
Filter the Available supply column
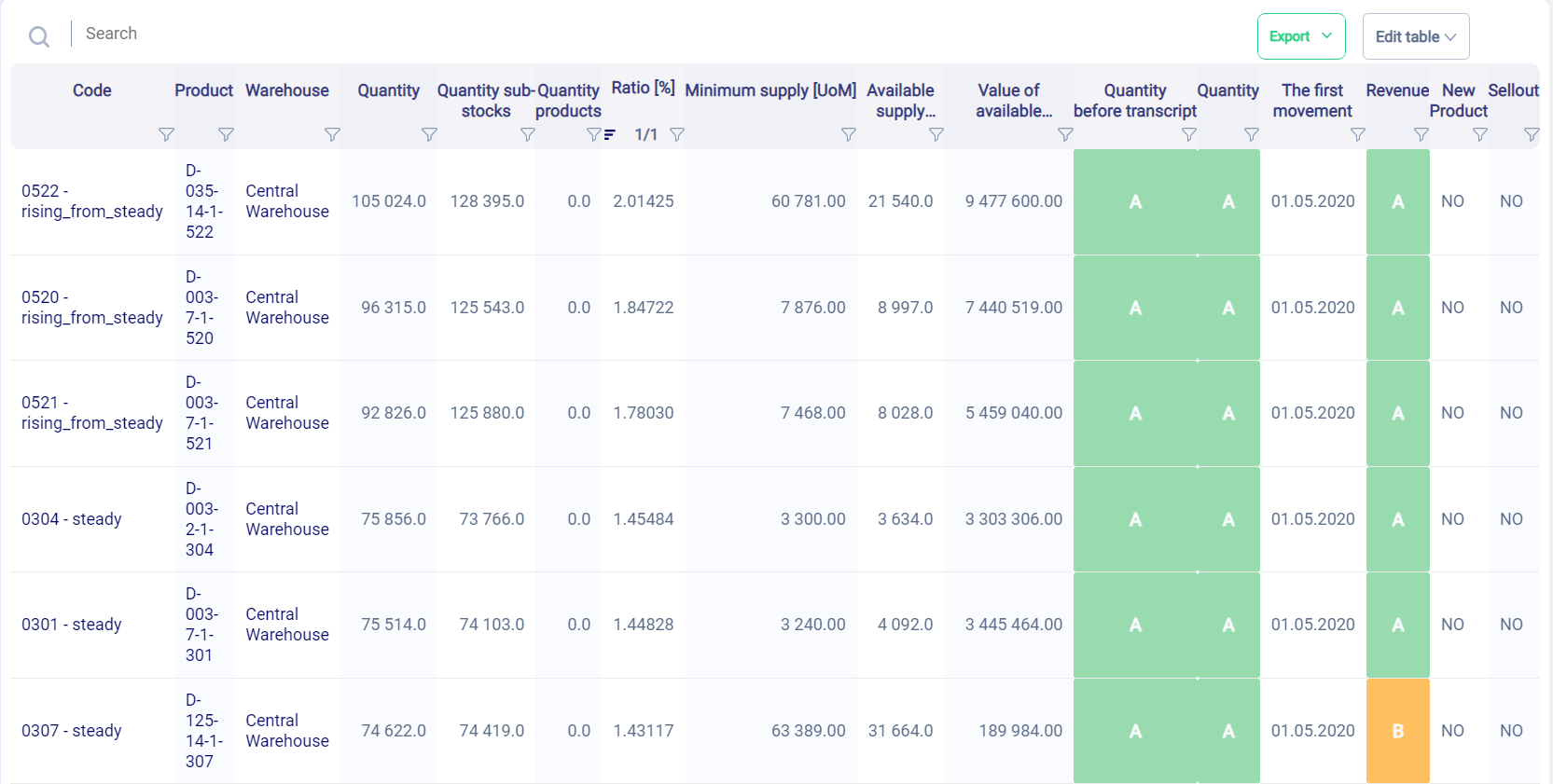click(936, 135)
